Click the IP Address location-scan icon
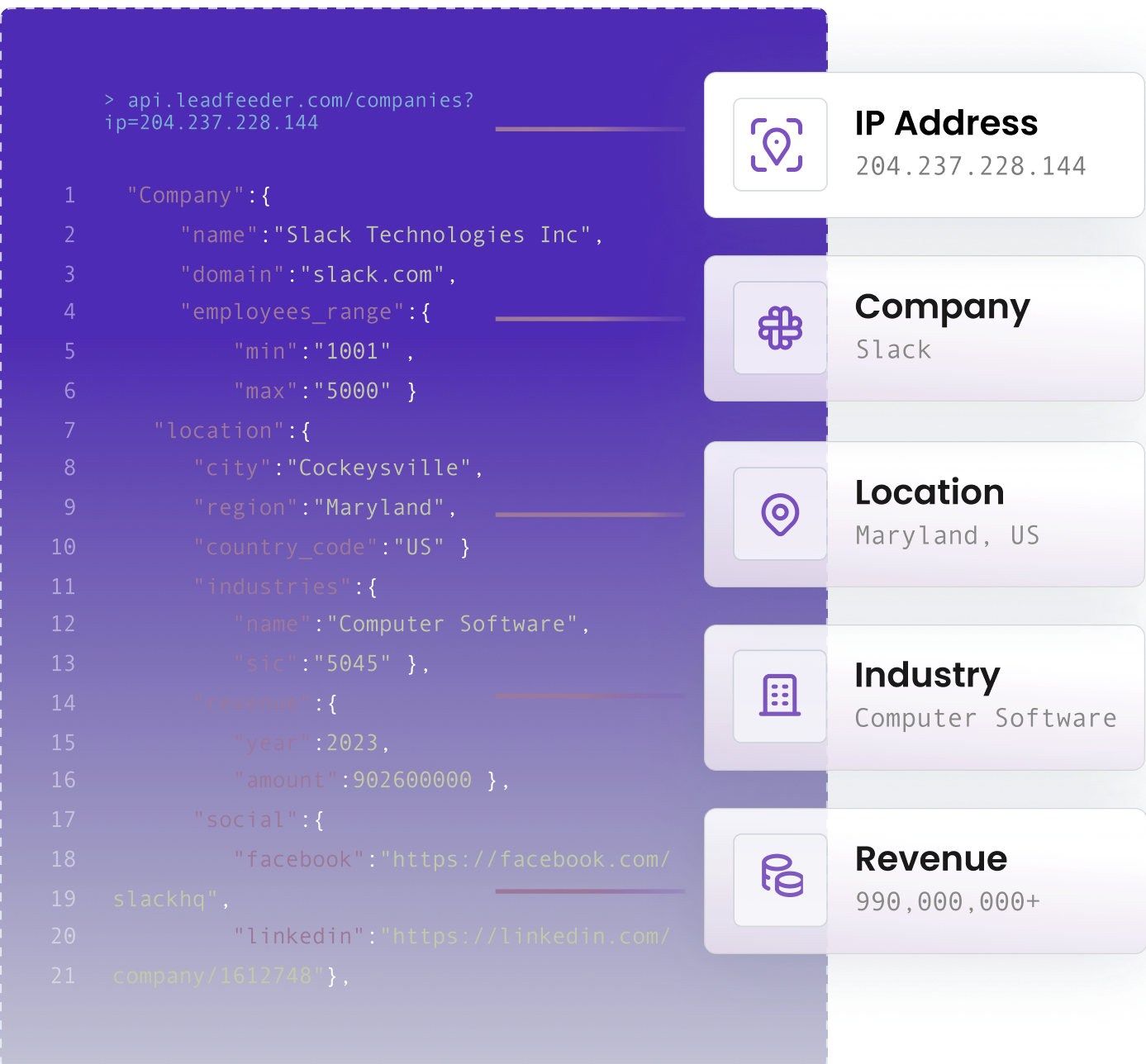The width and height of the screenshot is (1146, 1064). [x=777, y=145]
